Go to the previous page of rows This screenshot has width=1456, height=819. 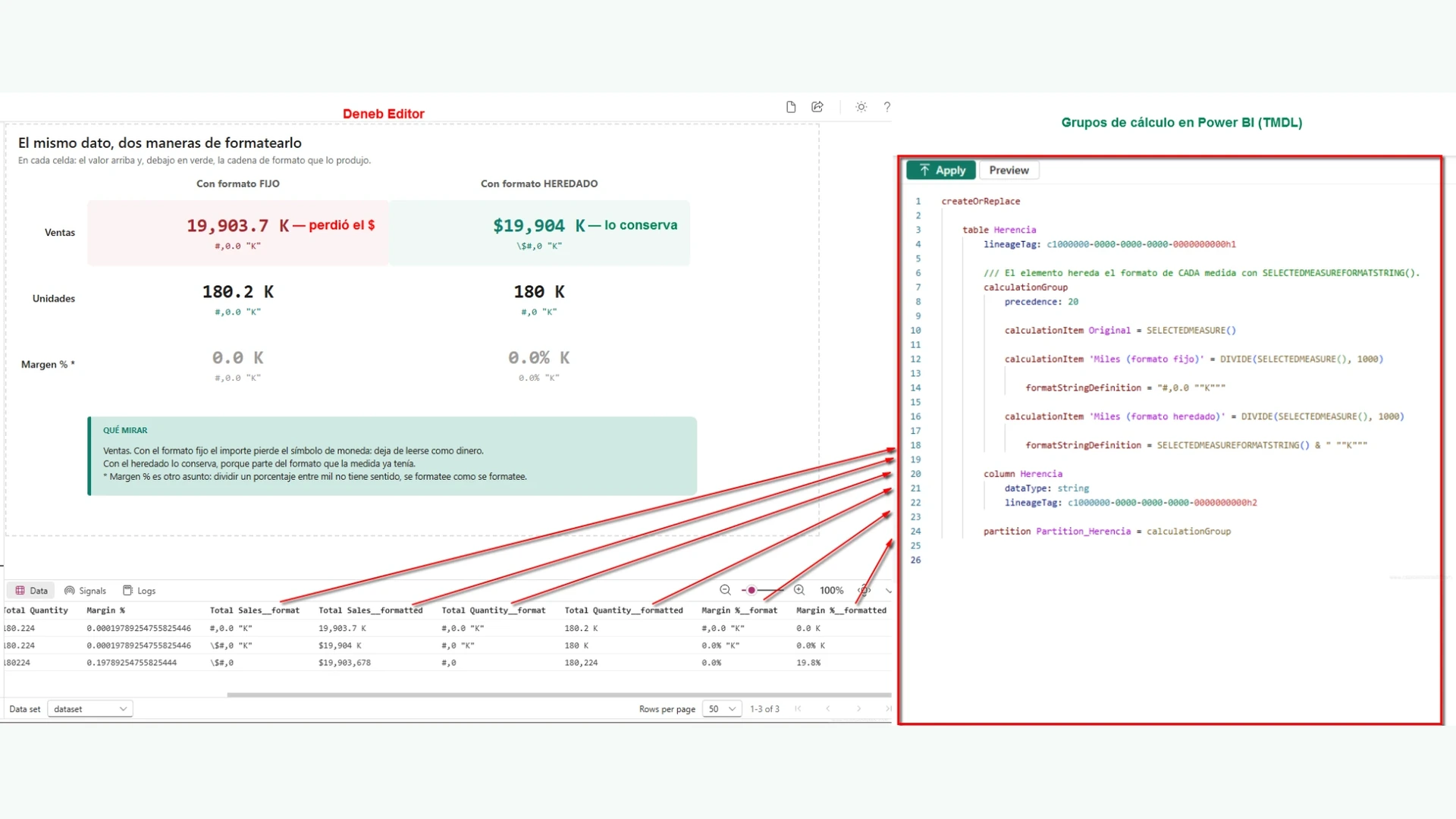pyautogui.click(x=828, y=709)
